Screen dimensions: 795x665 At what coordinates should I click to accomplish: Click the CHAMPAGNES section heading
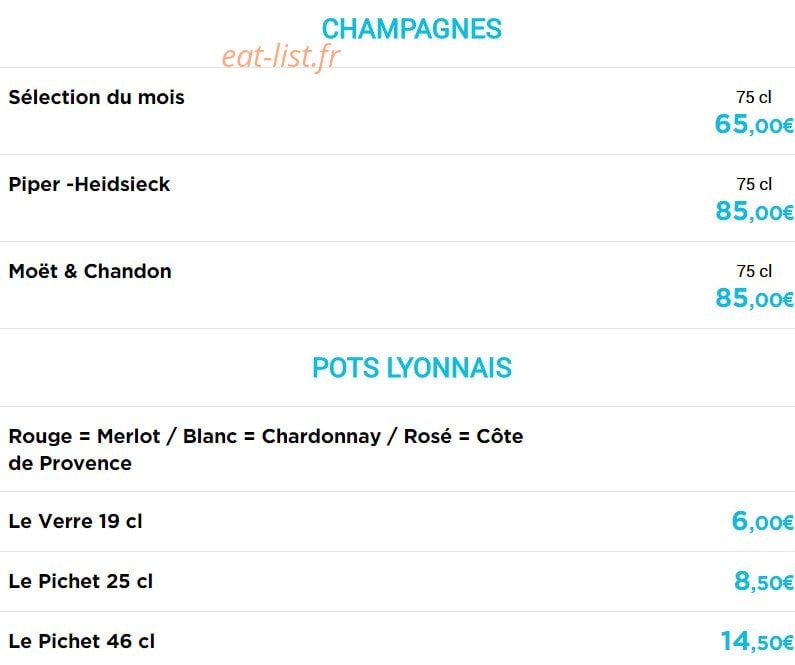click(412, 29)
